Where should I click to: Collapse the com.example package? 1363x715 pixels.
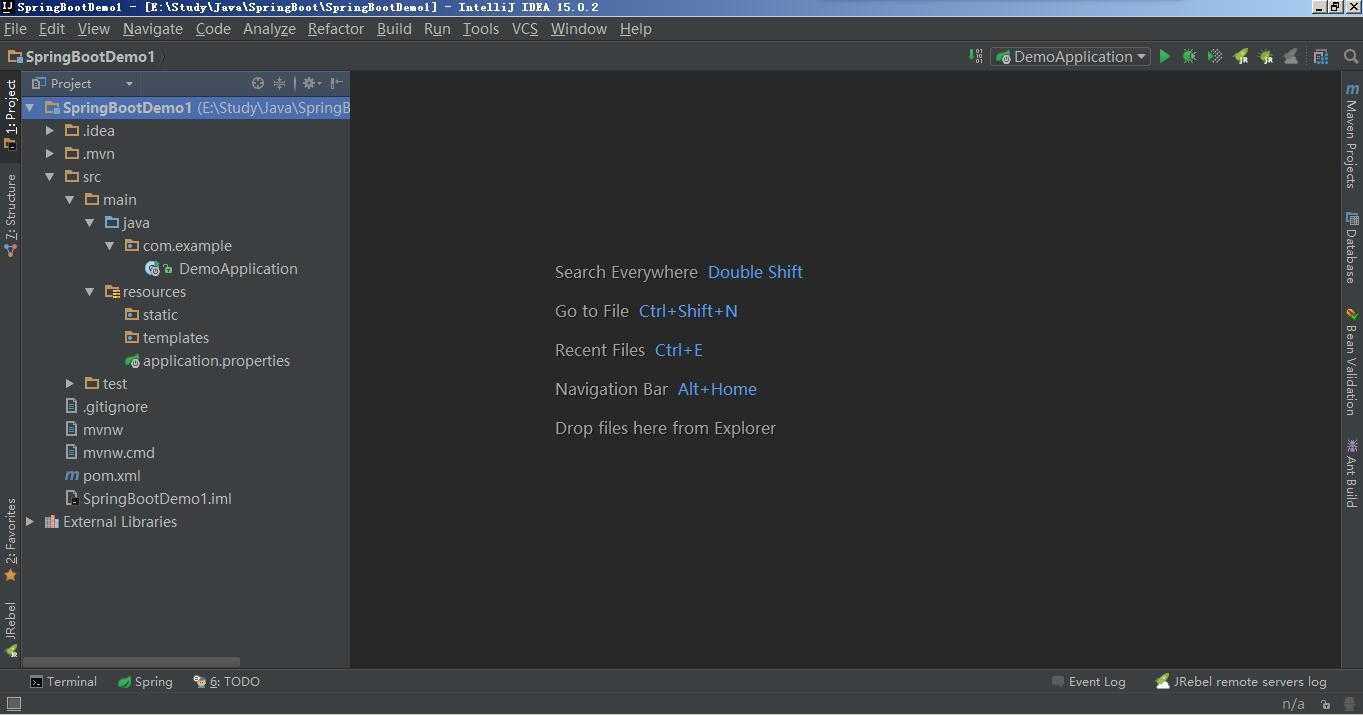tap(110, 246)
